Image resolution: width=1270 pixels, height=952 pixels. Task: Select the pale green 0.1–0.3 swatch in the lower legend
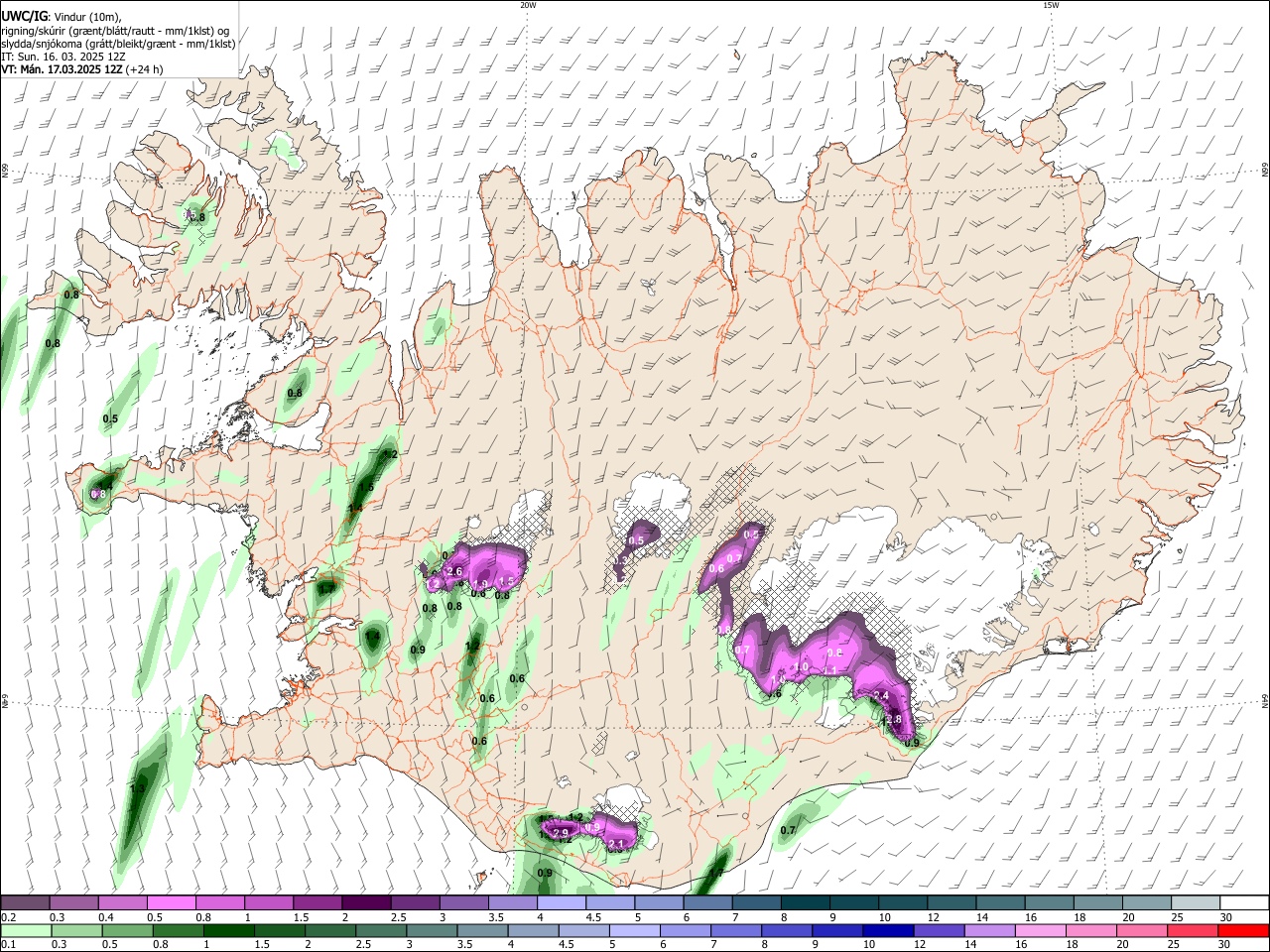(x=26, y=931)
